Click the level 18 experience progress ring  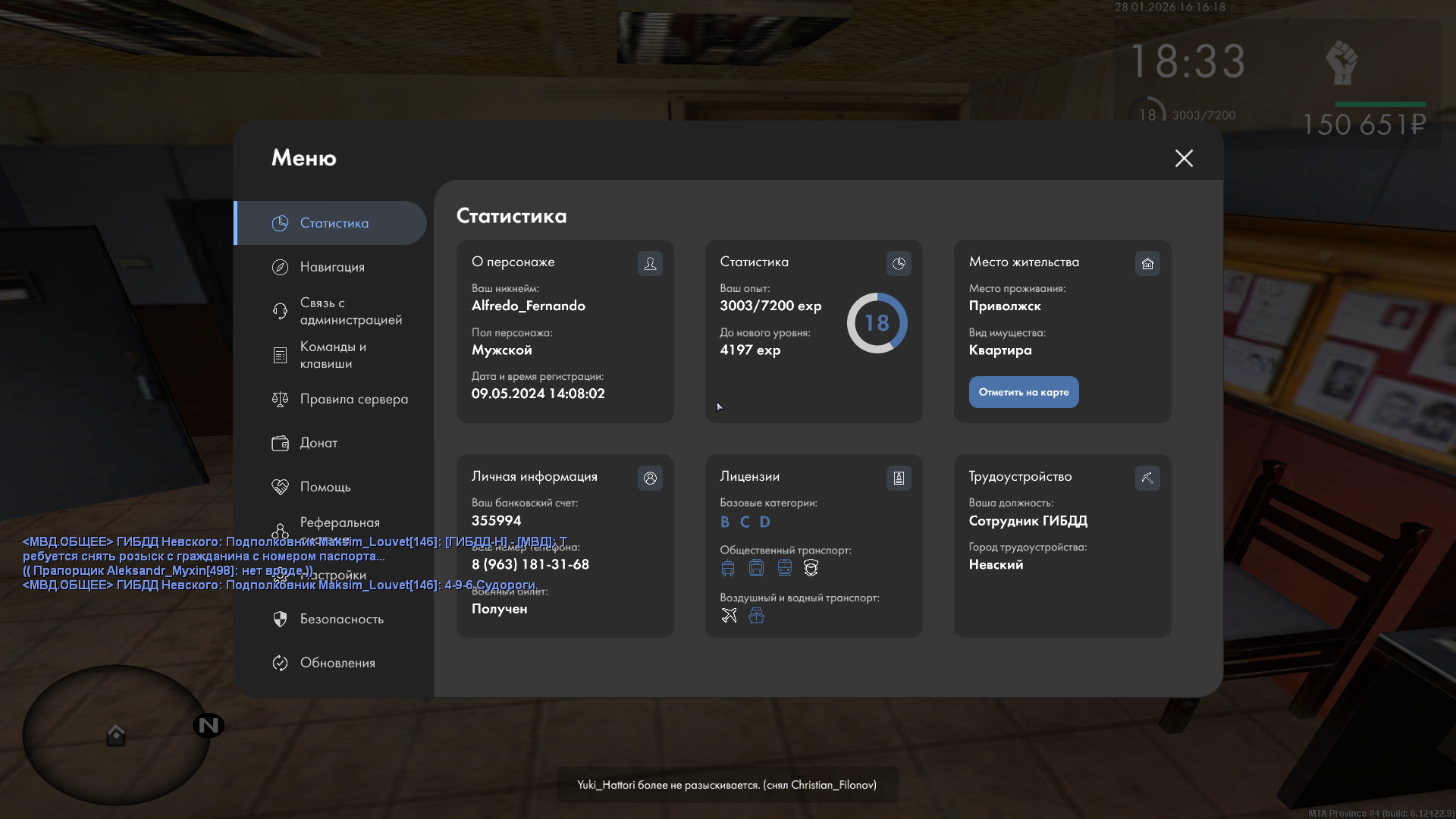coord(877,323)
